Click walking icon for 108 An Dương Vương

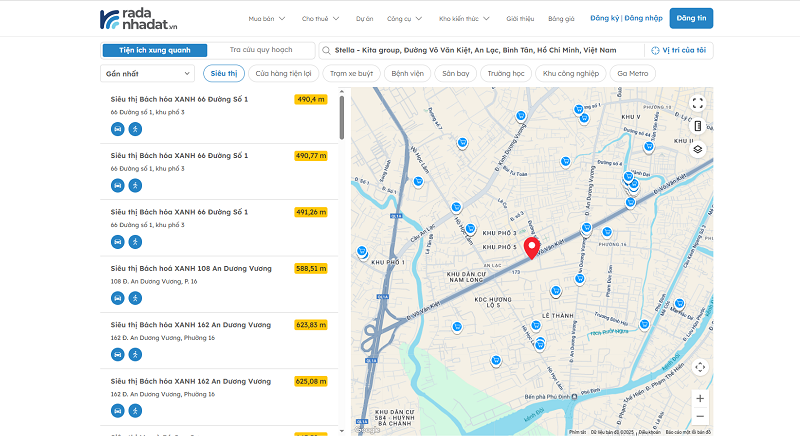pos(135,298)
